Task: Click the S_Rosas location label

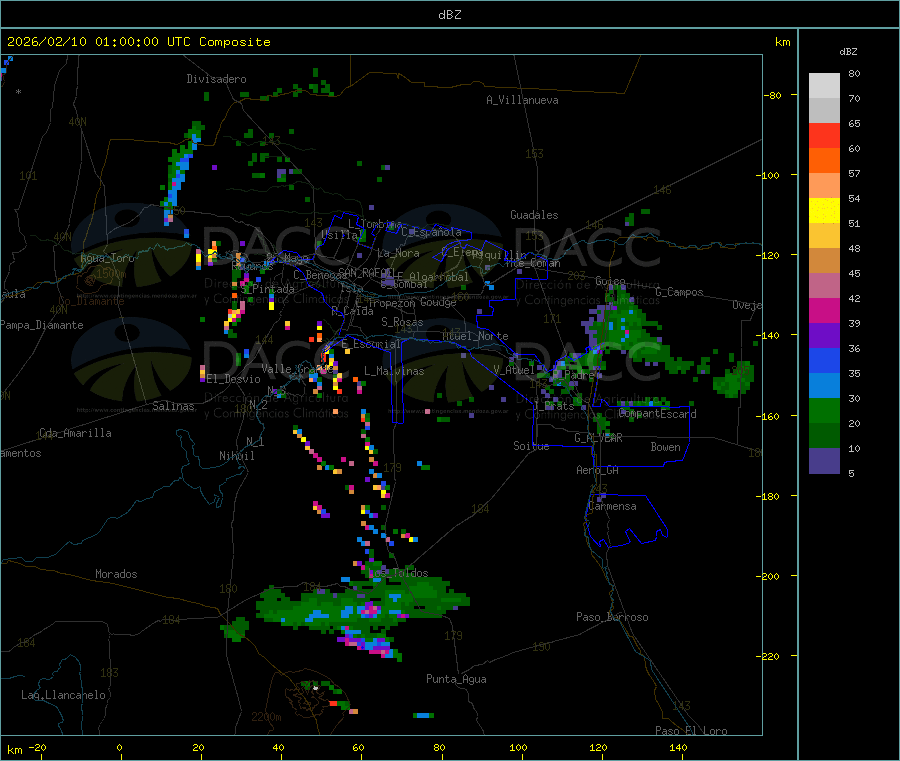Action: [x=402, y=322]
